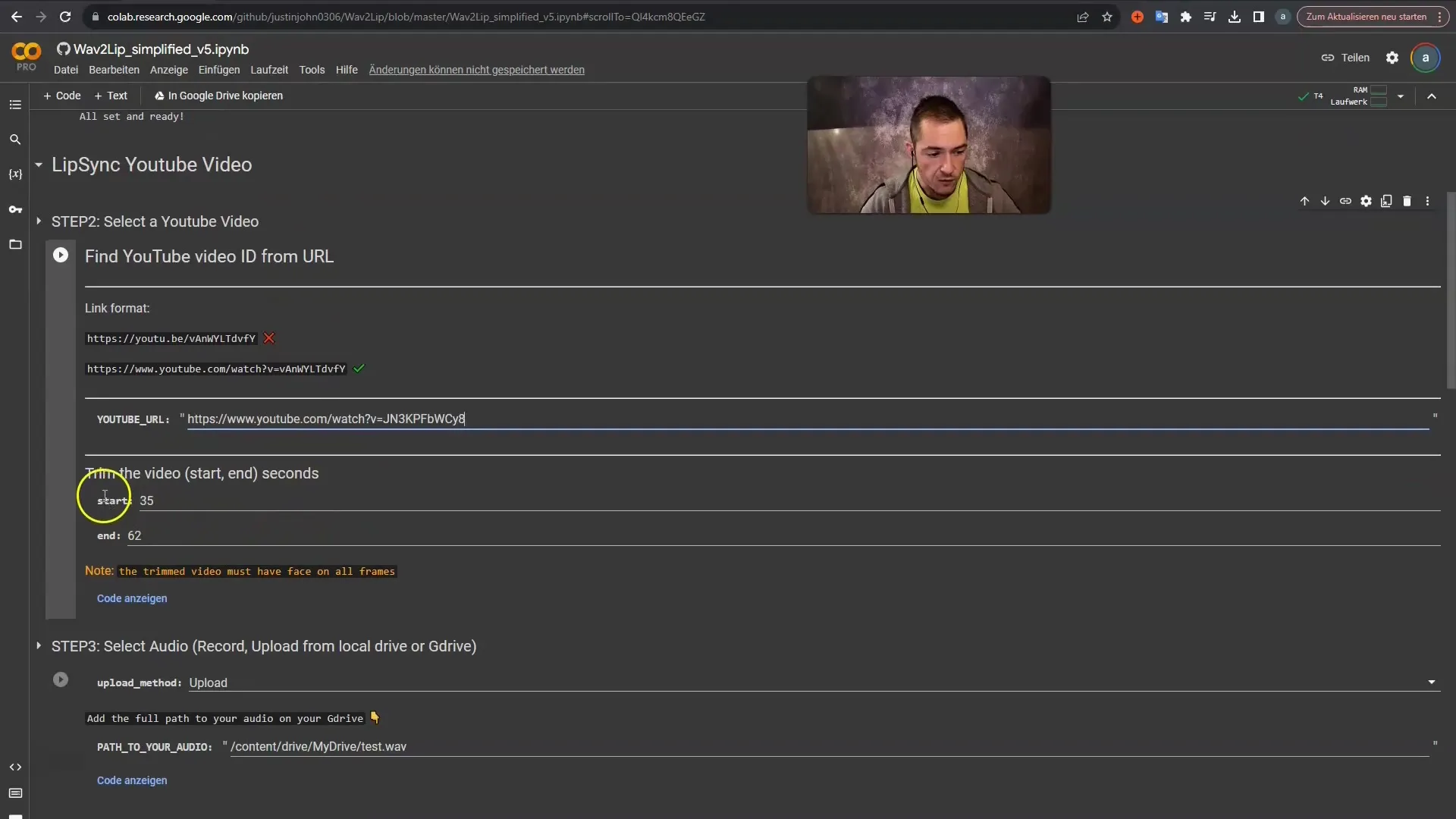
Task: Click the notebook title Wav2Lip_simplified_v5.ipynb
Action: click(x=161, y=49)
